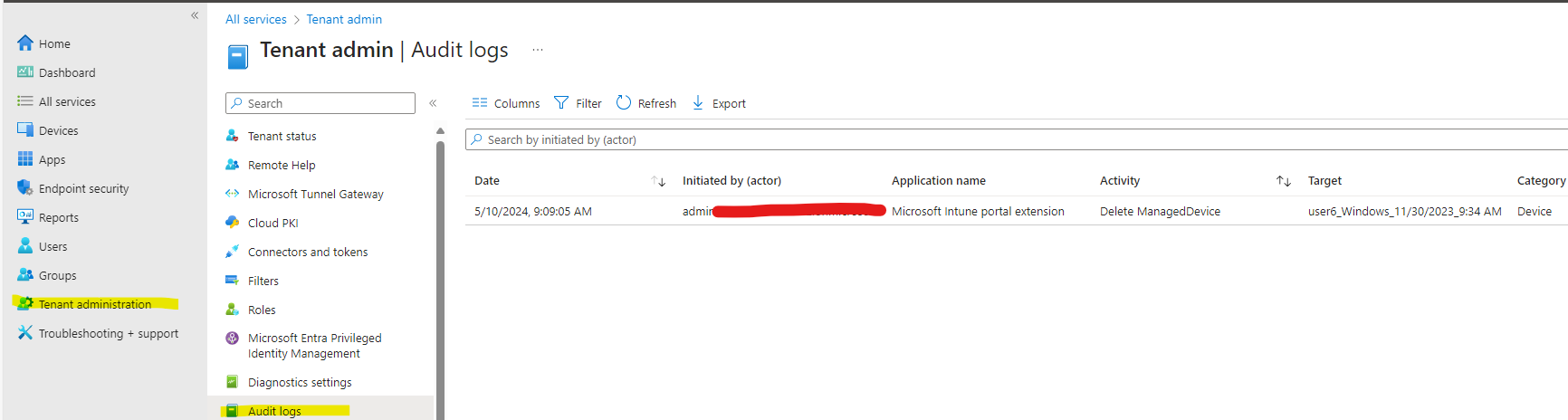This screenshot has height=420, width=1568.
Task: Click the scroll up arrow of the menu
Action: click(x=440, y=131)
